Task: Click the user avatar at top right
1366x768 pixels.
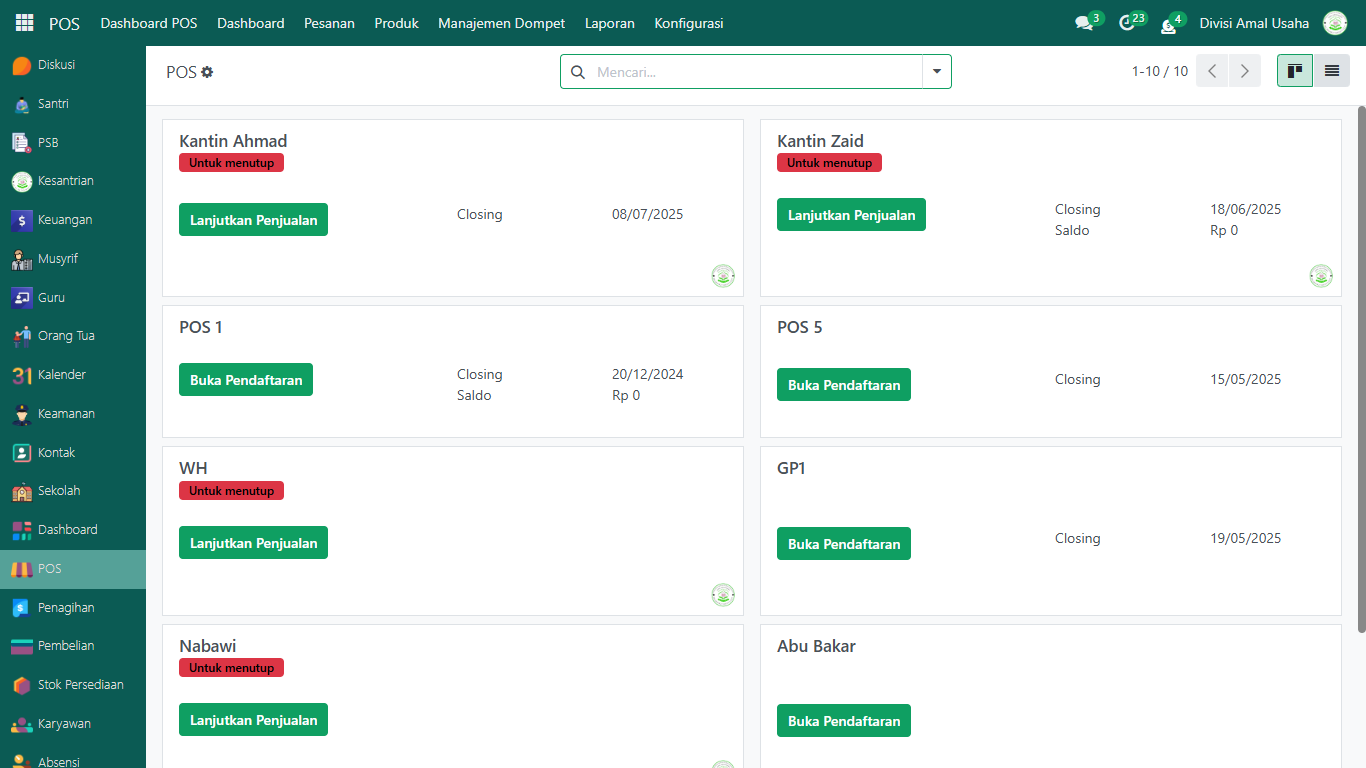Action: (1335, 23)
